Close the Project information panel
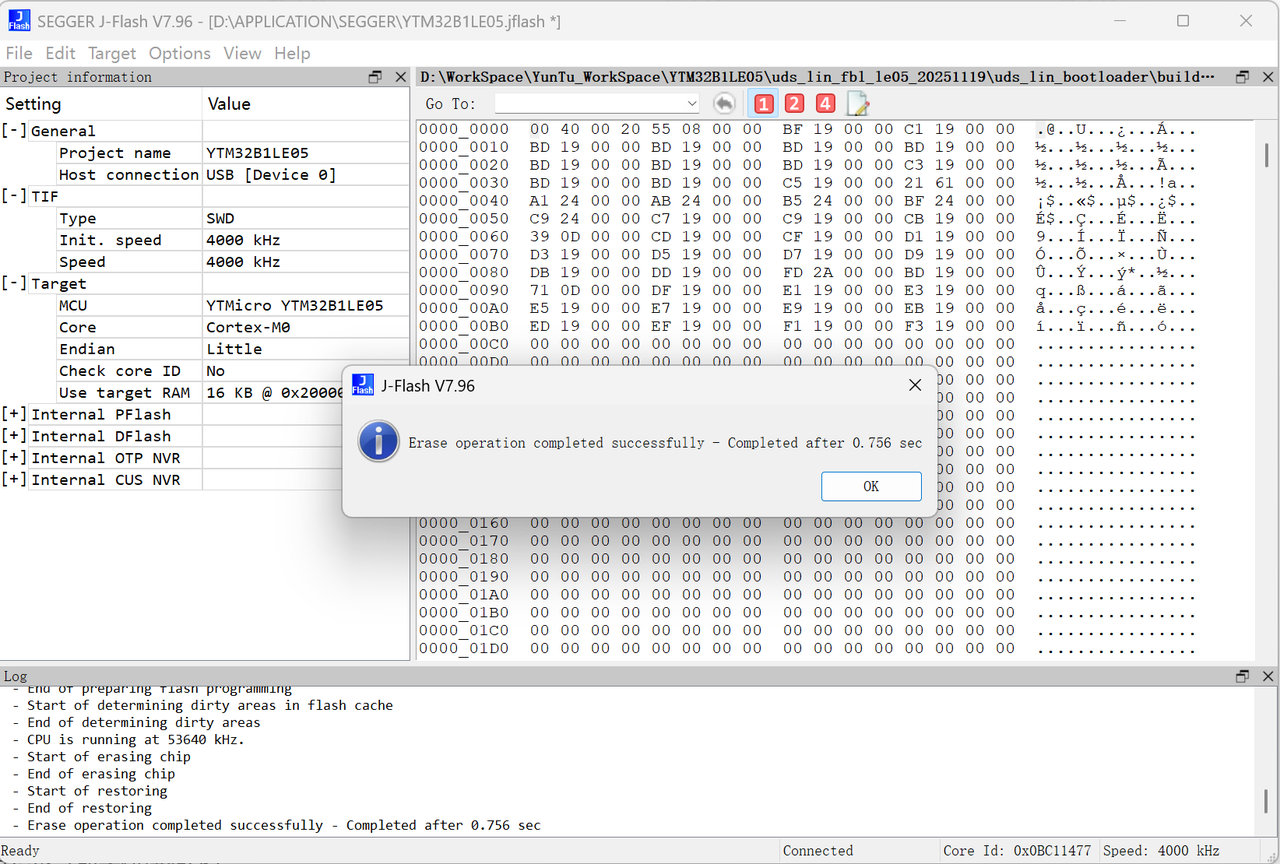This screenshot has width=1280, height=864. point(400,77)
